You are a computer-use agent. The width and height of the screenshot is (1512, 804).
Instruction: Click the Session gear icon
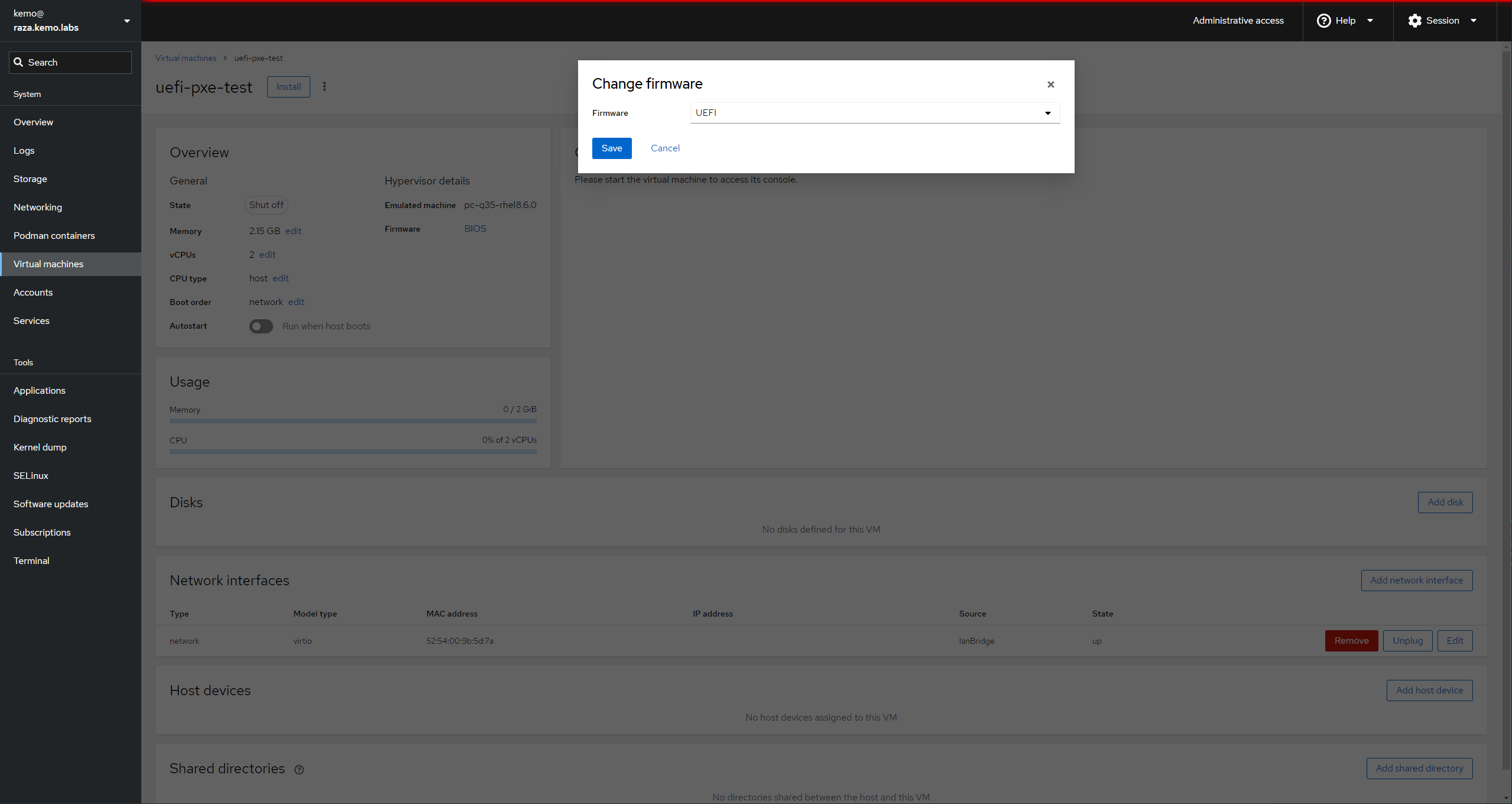[1414, 21]
